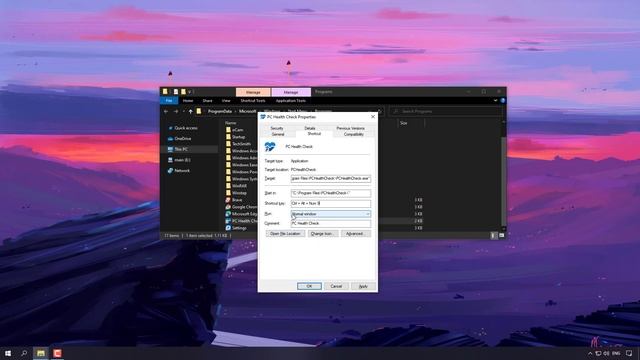This screenshot has height=360, width=640.
Task: Select Network in the navigation pane
Action: pos(179,171)
